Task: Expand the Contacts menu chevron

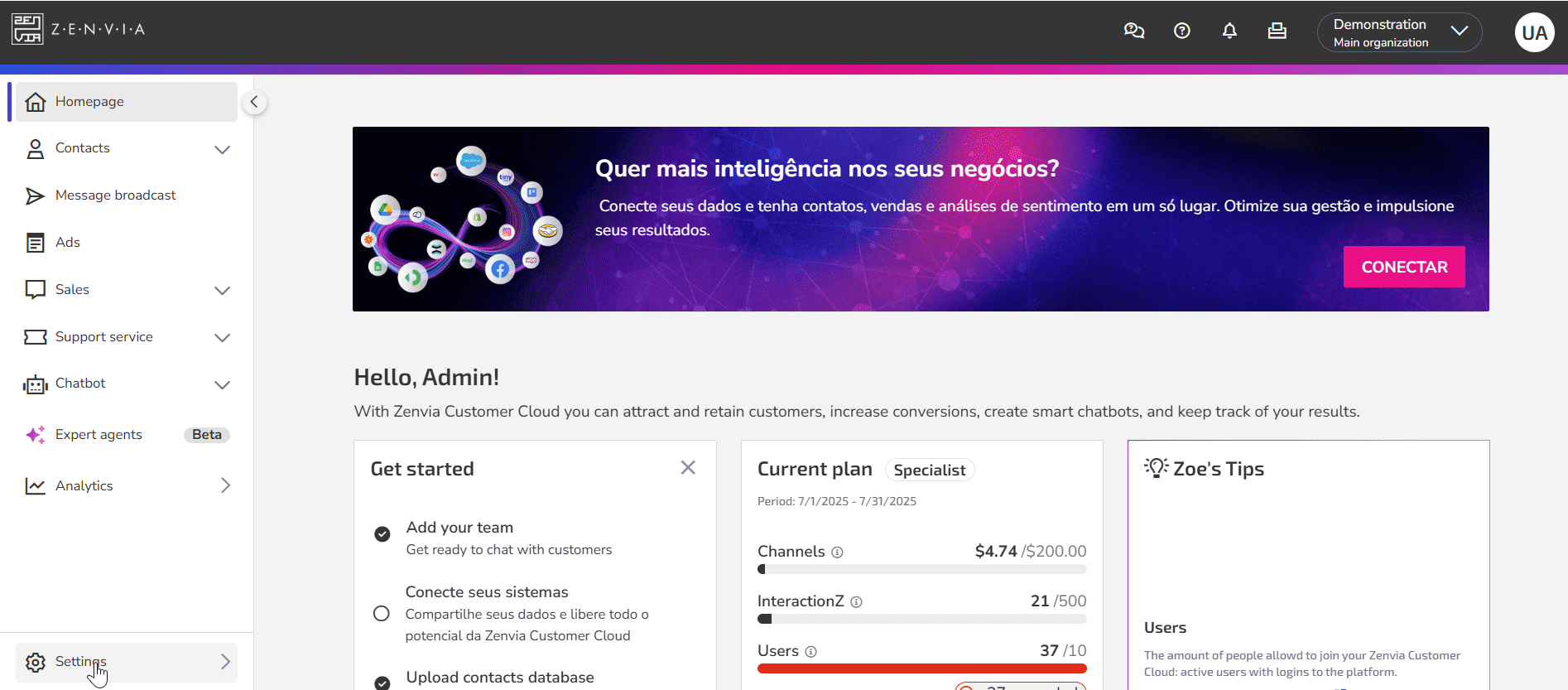Action: 222,150
